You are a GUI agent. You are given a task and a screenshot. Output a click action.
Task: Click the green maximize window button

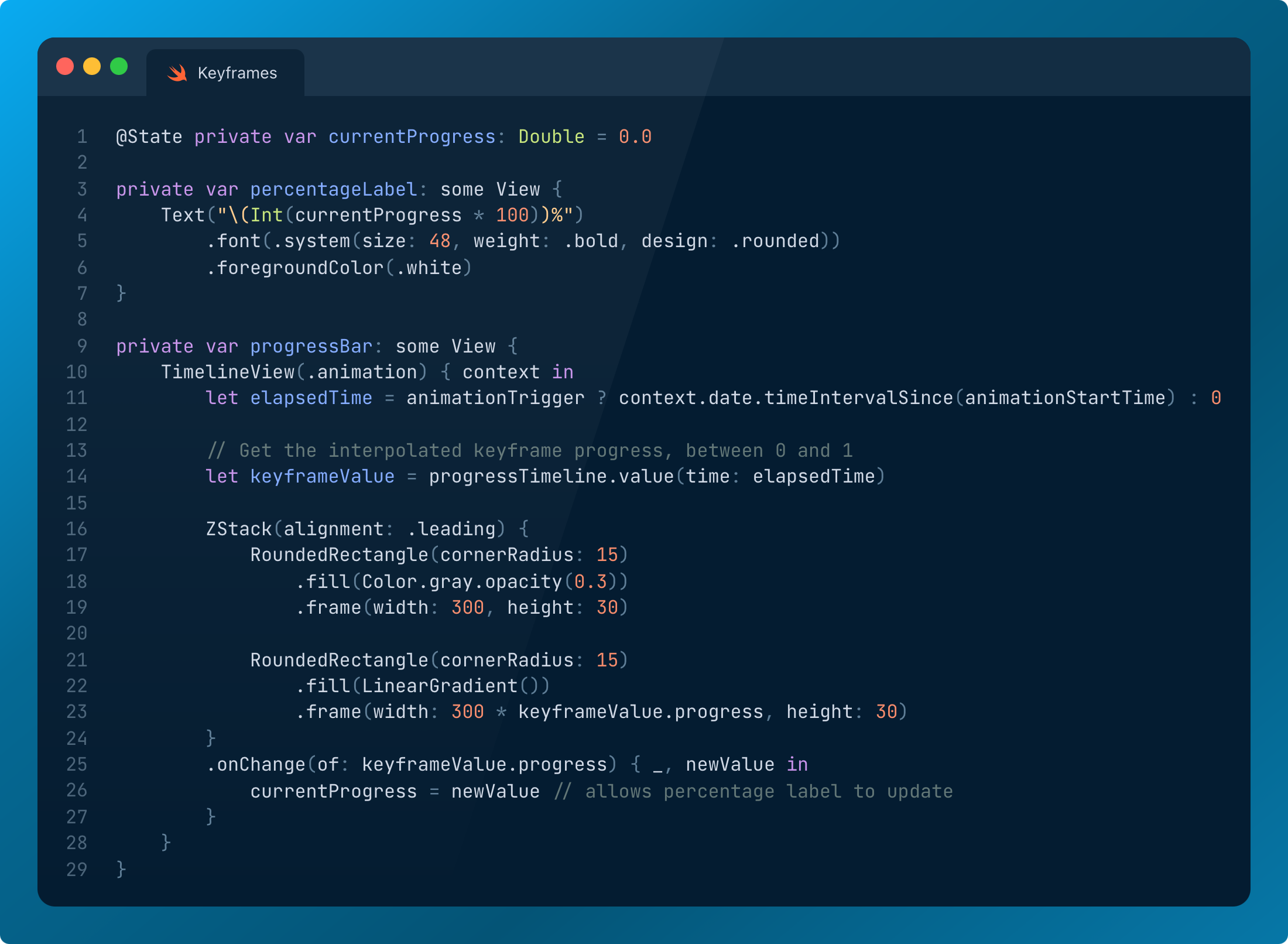click(x=119, y=66)
